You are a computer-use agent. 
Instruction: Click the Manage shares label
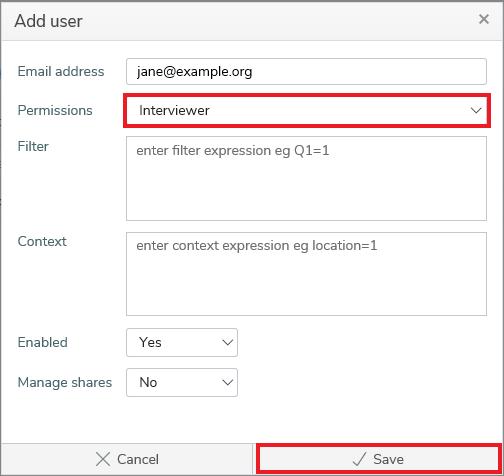click(65, 382)
